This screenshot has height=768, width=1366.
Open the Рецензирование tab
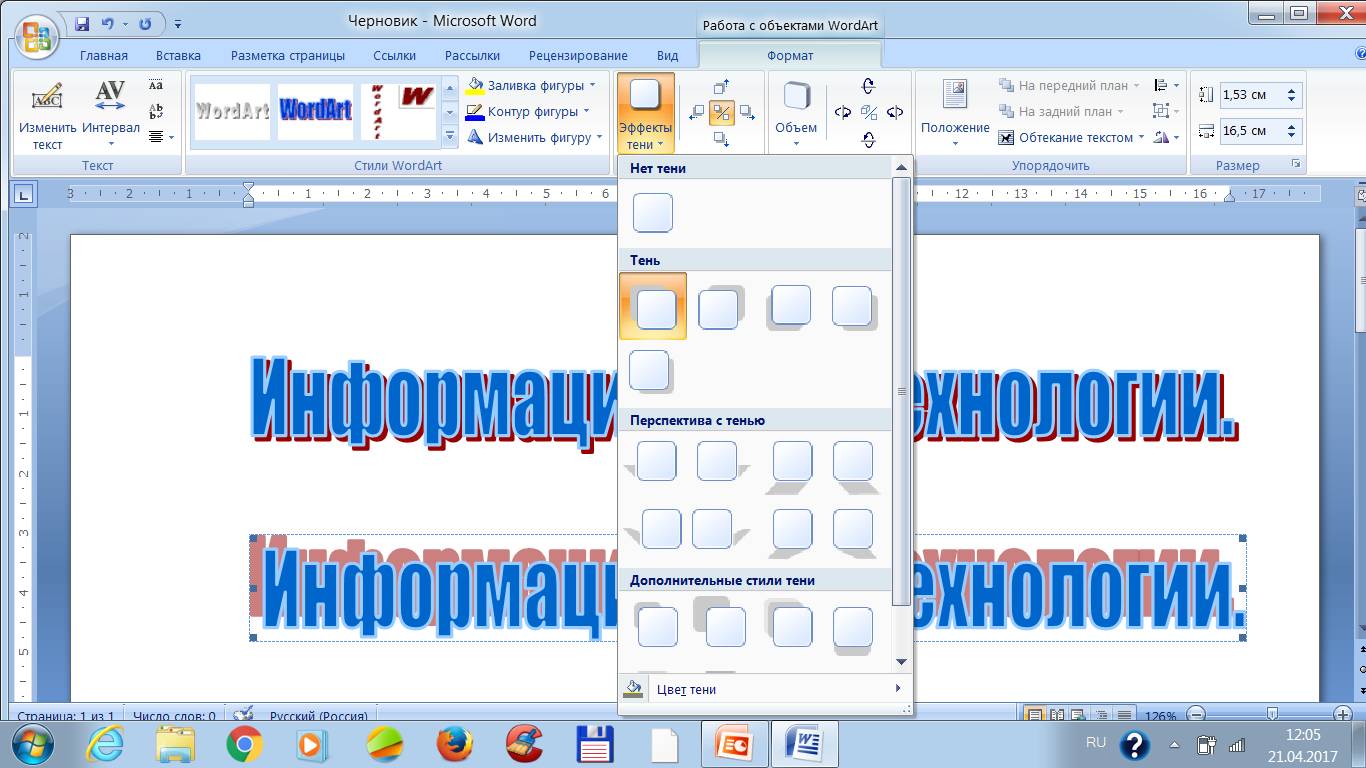point(578,55)
